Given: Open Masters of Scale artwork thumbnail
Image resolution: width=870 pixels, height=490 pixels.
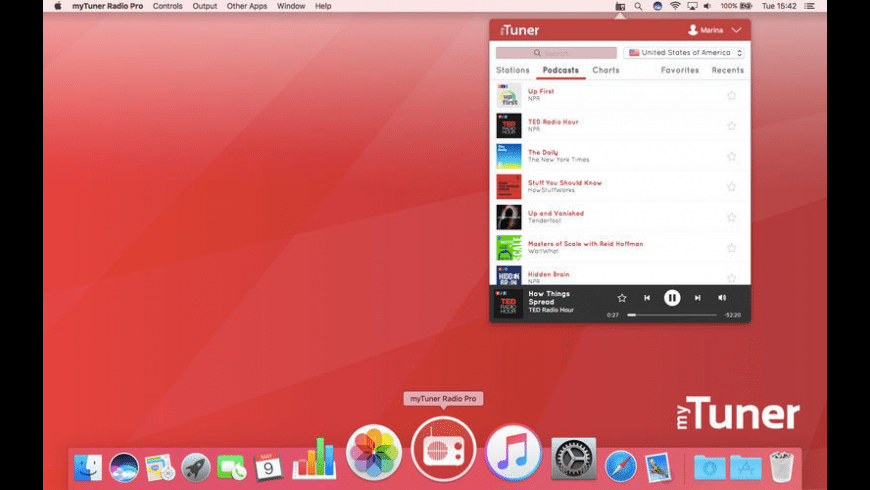Looking at the screenshot, I should click(509, 248).
